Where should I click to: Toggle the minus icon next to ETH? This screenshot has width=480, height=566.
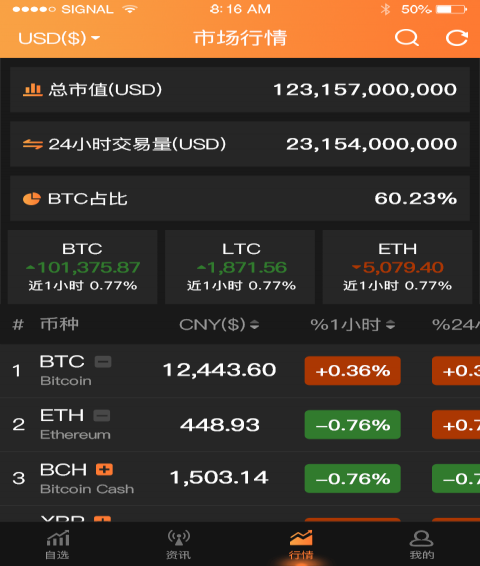[x=102, y=415]
